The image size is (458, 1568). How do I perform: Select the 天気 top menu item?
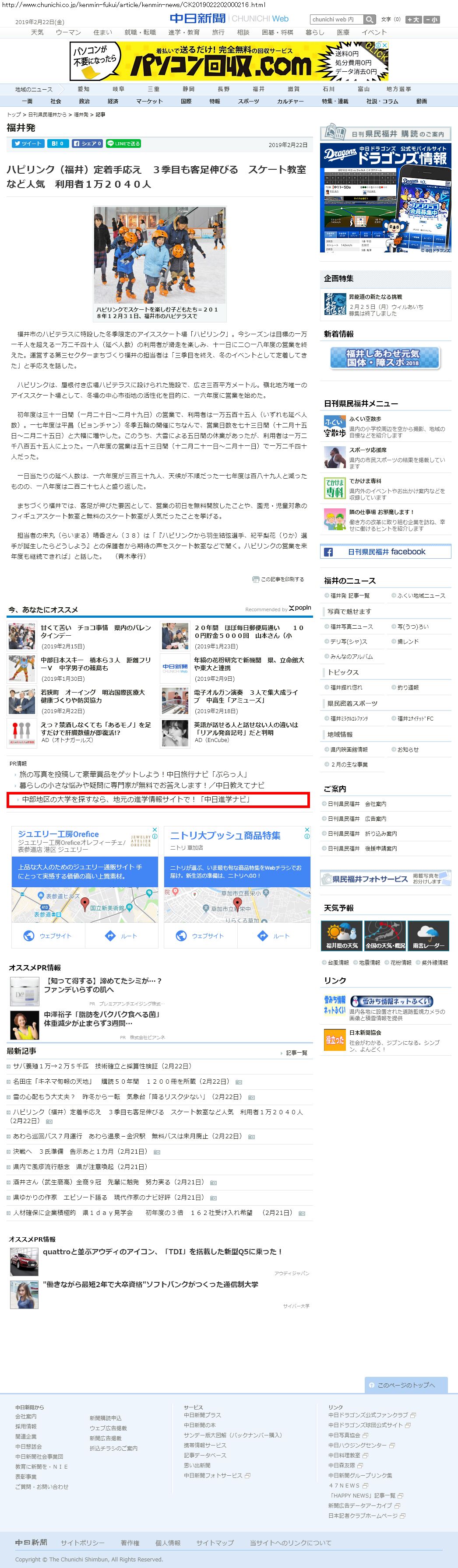coord(37,32)
